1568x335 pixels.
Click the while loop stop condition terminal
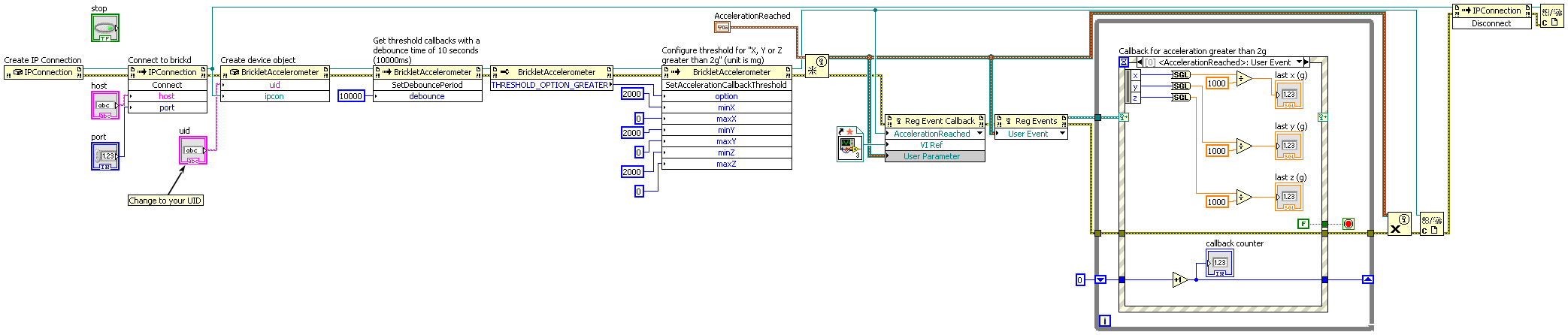[x=1348, y=224]
